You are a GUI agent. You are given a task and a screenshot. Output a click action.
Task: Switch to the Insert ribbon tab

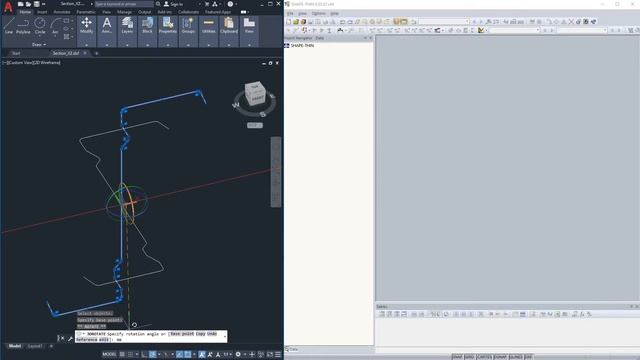click(42, 12)
